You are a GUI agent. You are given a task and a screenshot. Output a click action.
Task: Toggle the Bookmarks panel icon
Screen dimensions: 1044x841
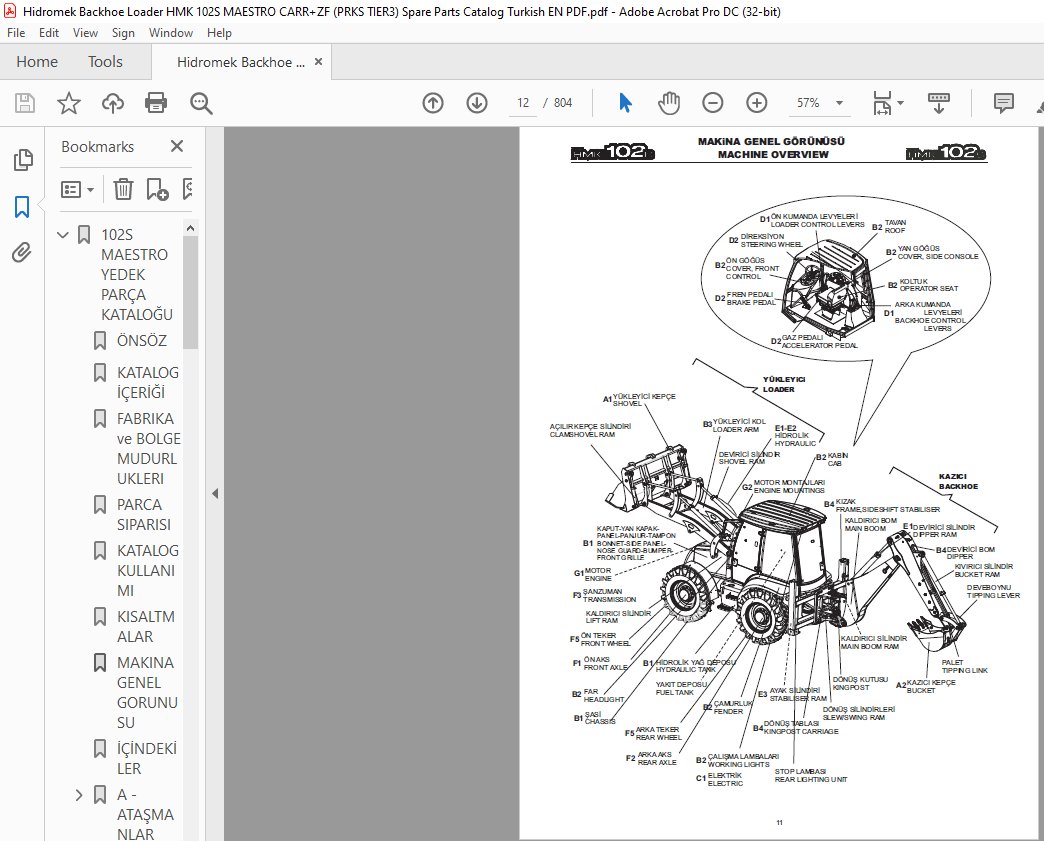tap(22, 207)
